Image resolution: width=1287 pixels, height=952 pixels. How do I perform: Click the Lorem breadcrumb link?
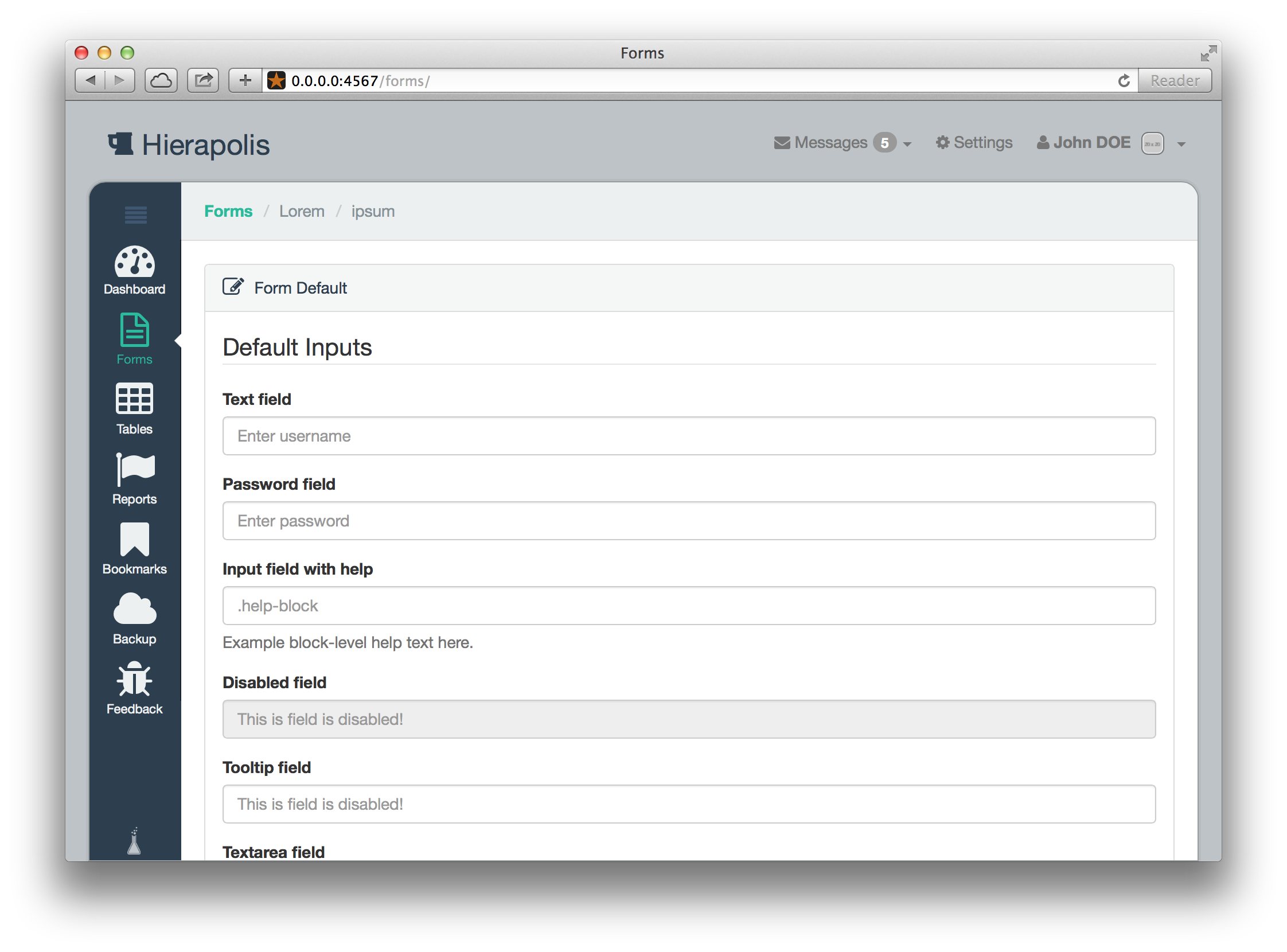(300, 211)
